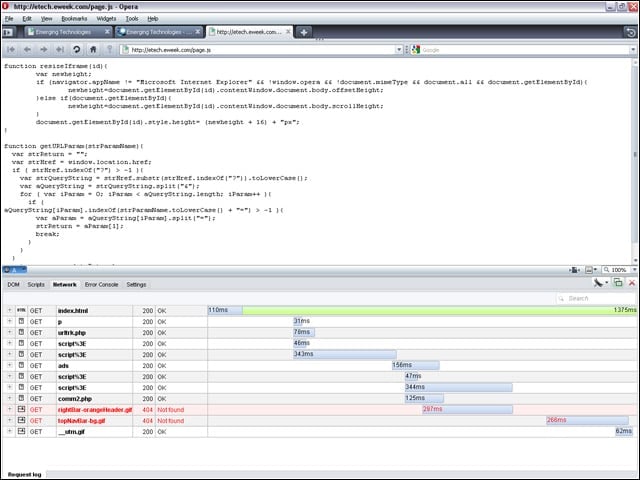Image resolution: width=640 pixels, height=480 pixels.
Task: Open the View menu
Action: 47,19
